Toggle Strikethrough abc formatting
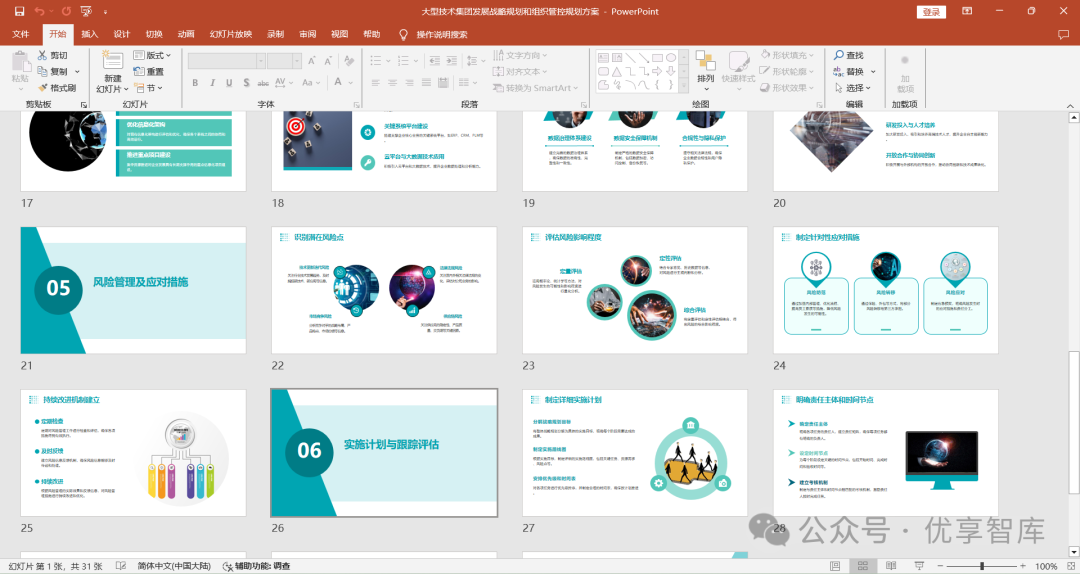1080x574 pixels. [x=263, y=83]
